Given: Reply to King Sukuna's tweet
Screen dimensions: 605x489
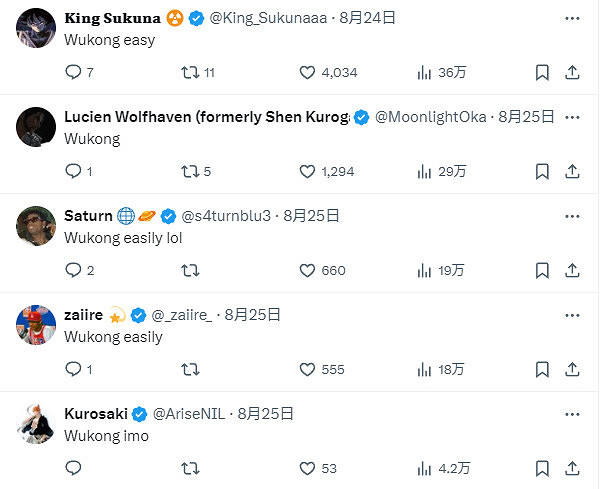Looking at the screenshot, I should click(x=73, y=72).
